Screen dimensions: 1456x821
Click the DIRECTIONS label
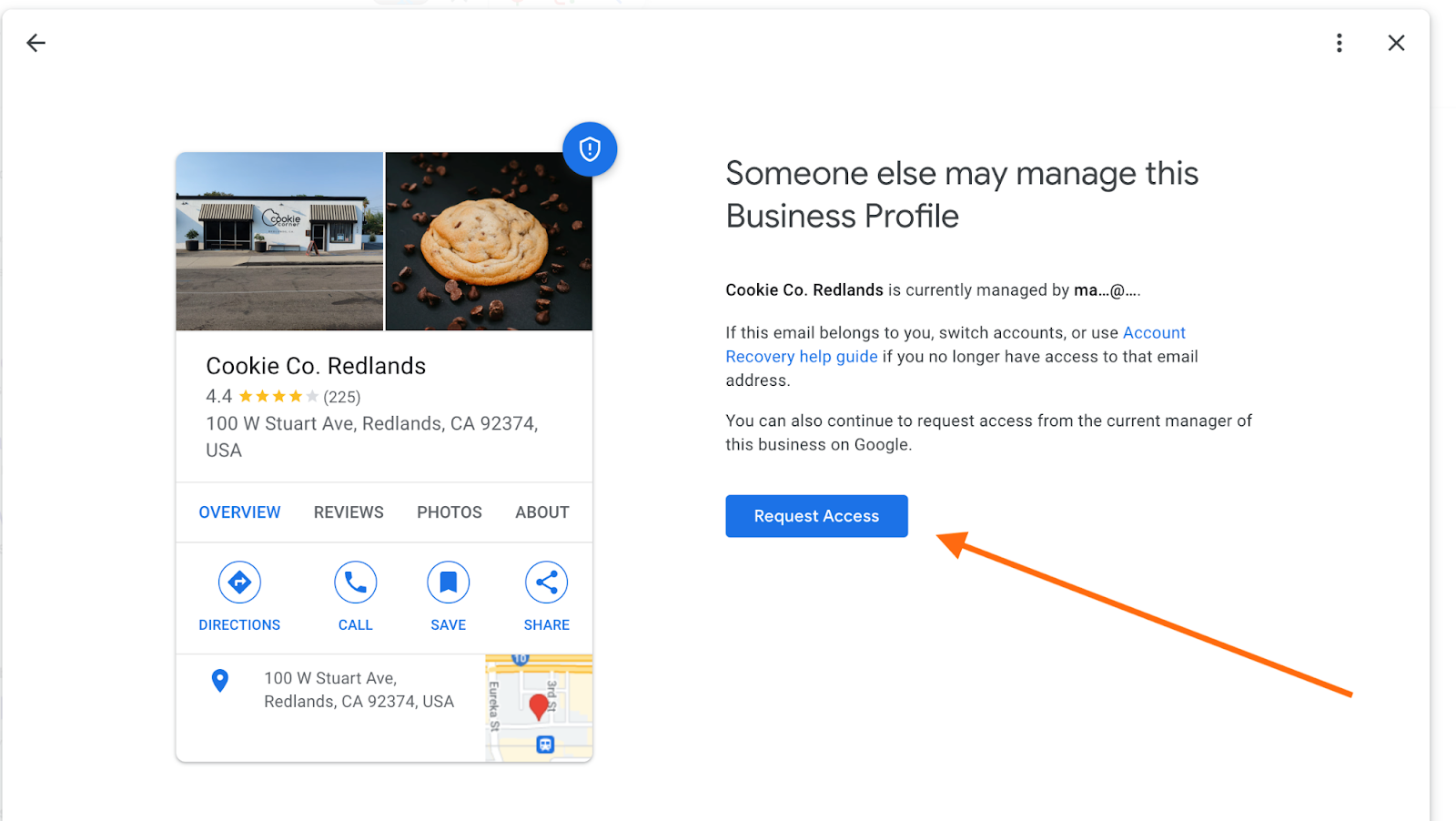pyautogui.click(x=239, y=625)
